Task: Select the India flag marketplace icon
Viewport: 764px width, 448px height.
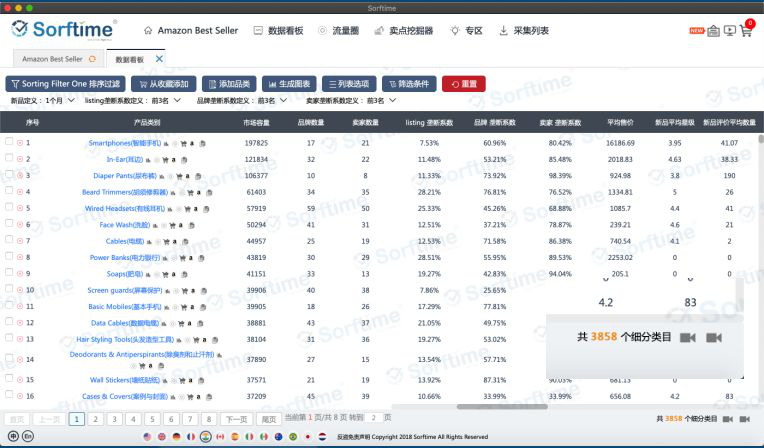Action: [x=206, y=436]
